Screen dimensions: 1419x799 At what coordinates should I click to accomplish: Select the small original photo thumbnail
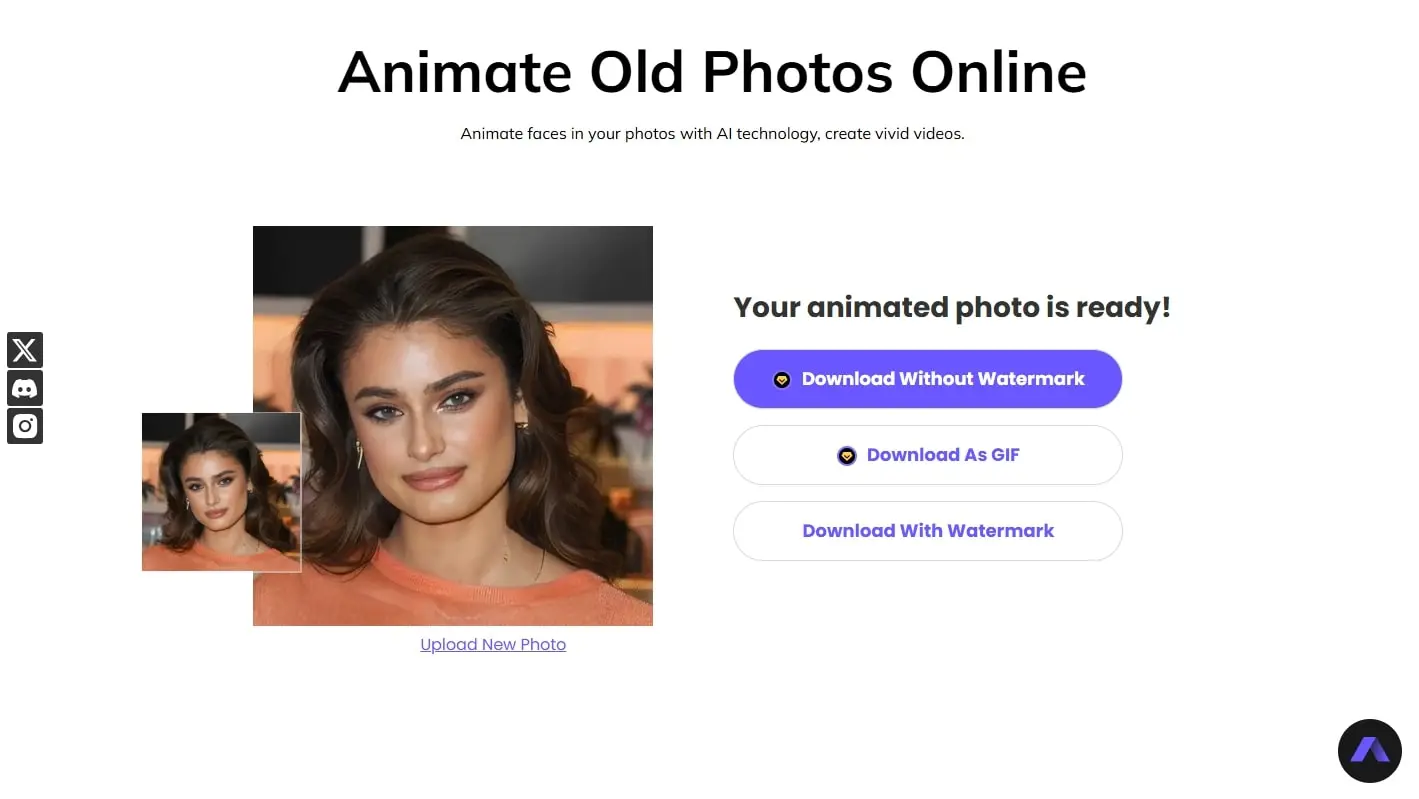(221, 492)
